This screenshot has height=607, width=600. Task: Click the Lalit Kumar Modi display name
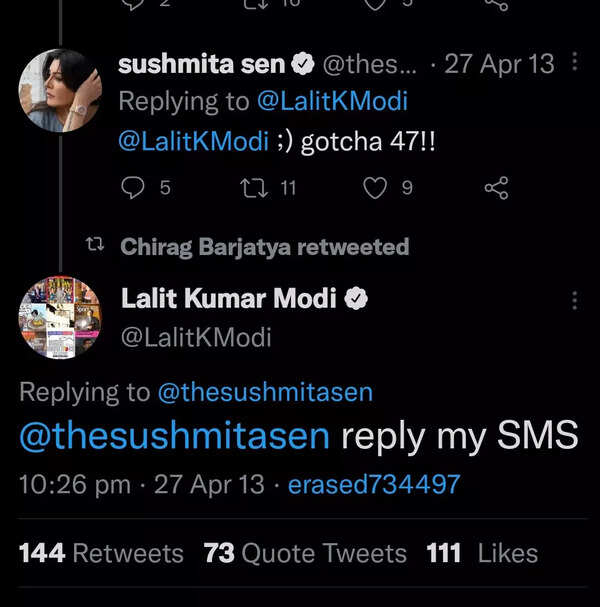pyautogui.click(x=228, y=298)
